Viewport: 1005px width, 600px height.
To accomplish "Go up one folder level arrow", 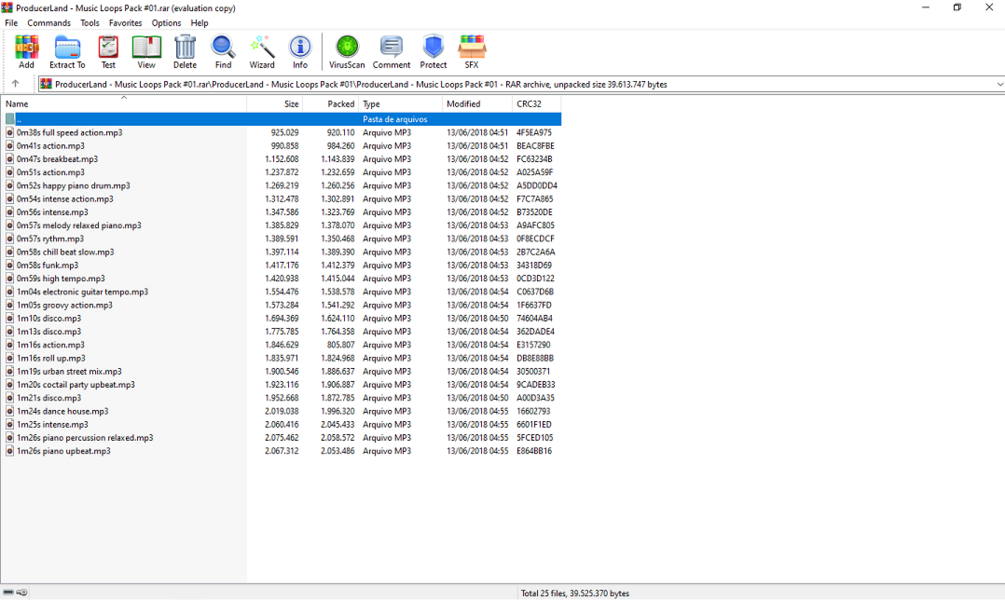I will click(x=15, y=83).
